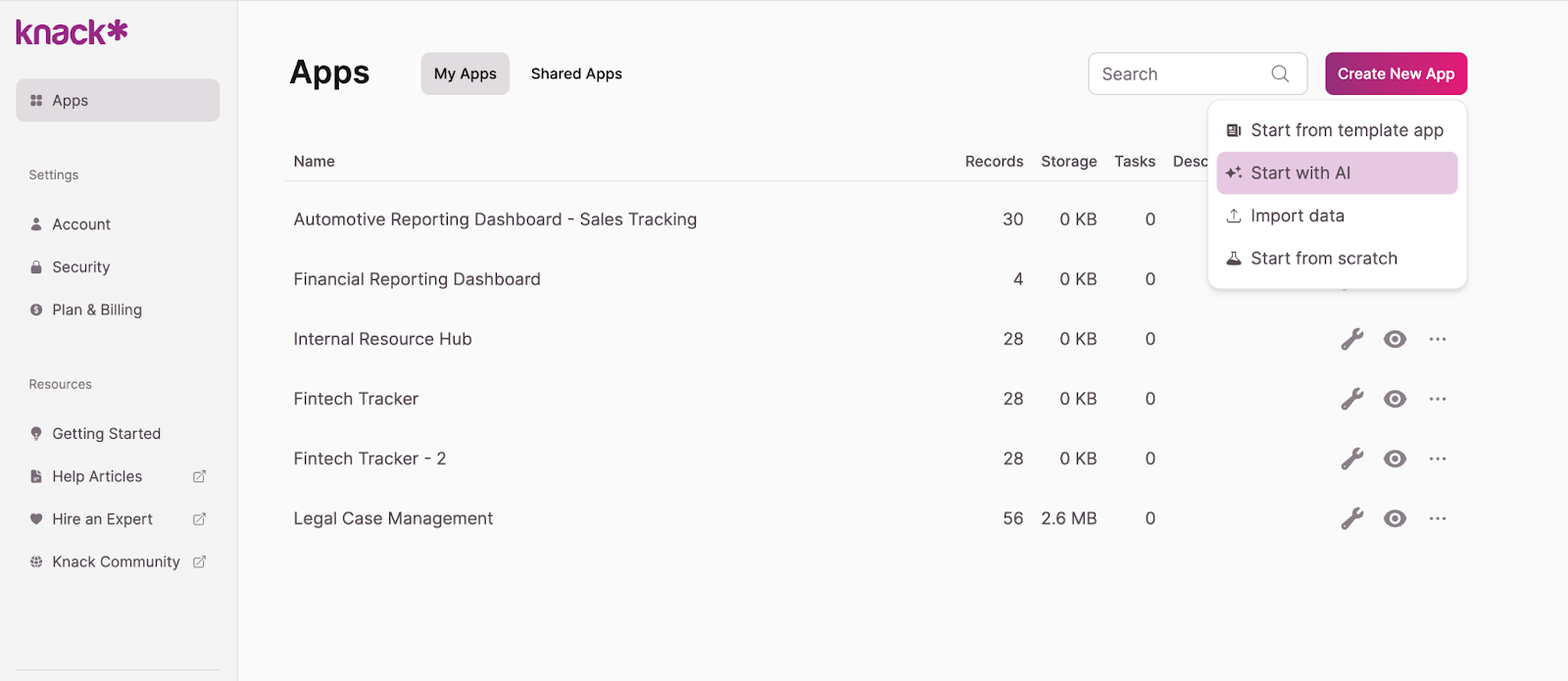Open builder wrench for Fintech Tracker - 2
This screenshot has height=681, width=1568.
[x=1352, y=459]
